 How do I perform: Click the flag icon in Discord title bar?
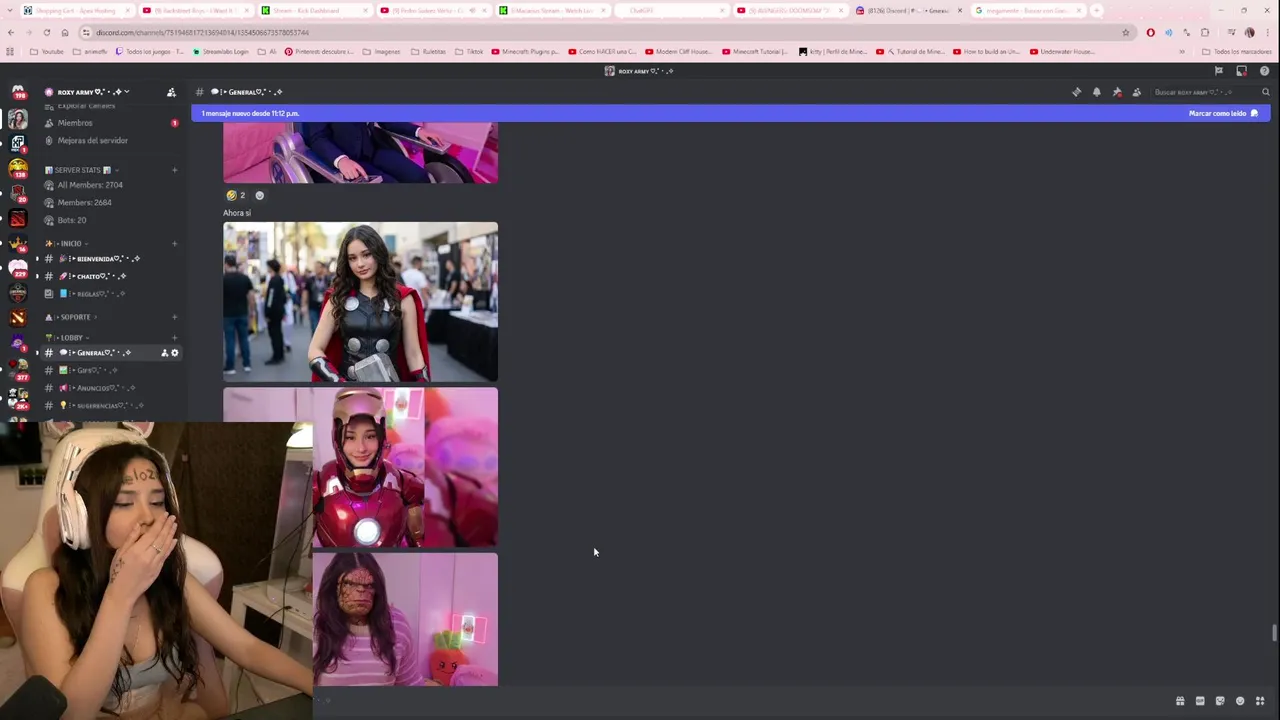coord(1218,71)
